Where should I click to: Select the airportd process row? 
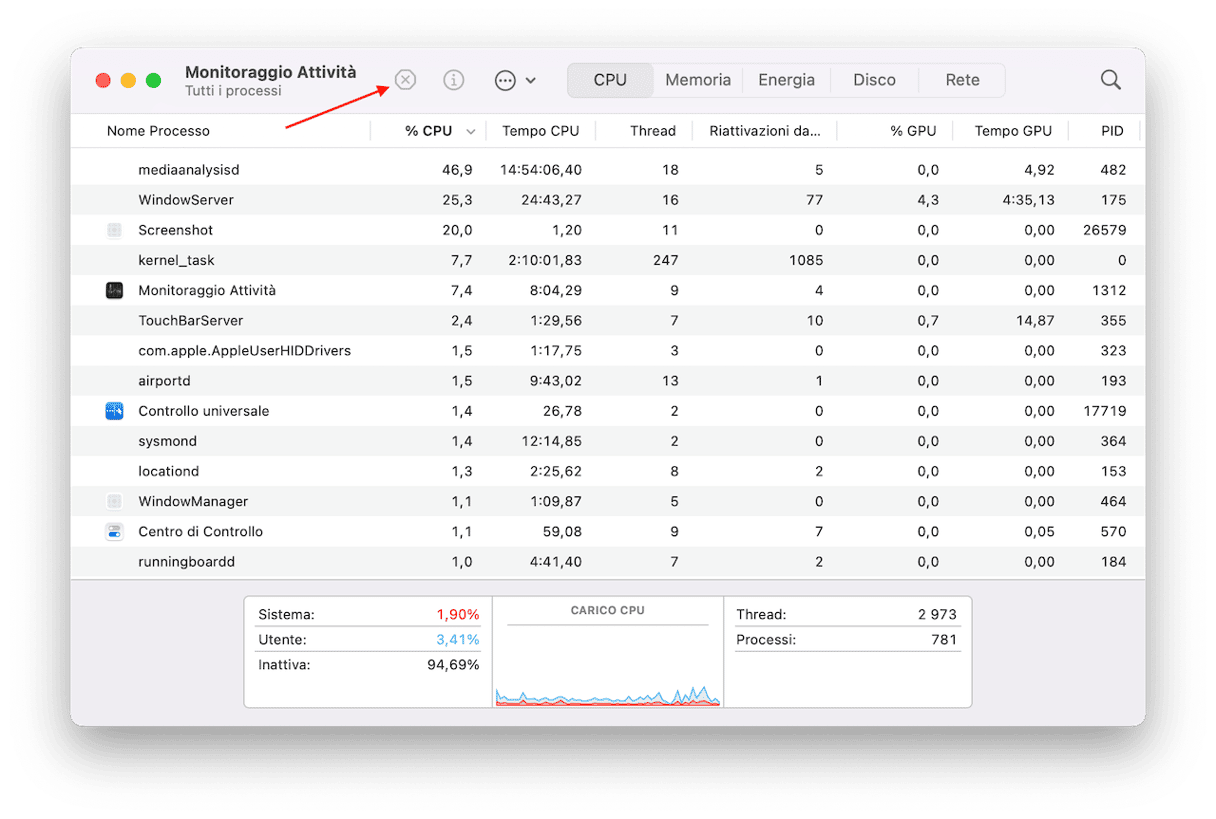(608, 381)
